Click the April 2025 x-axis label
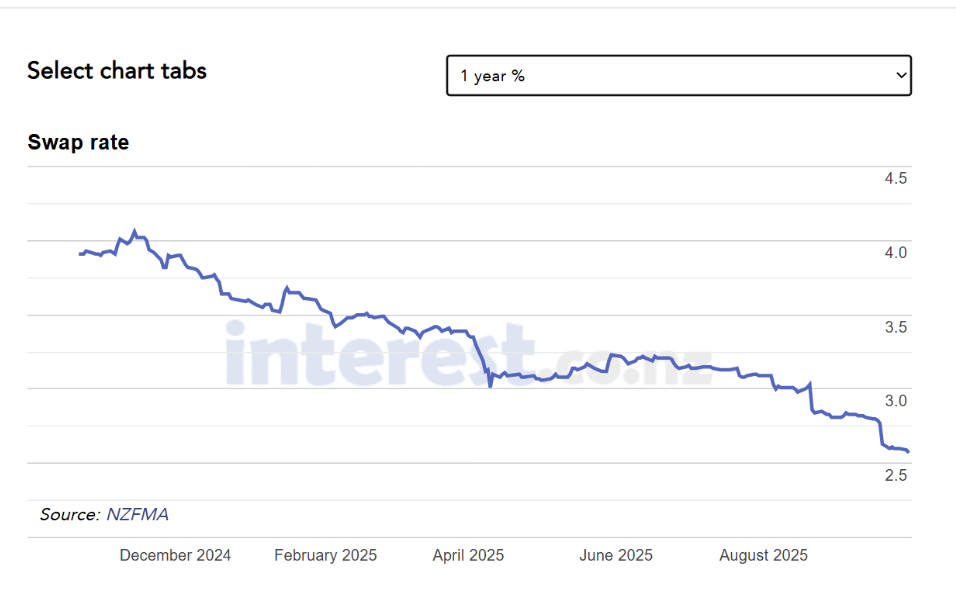 click(x=468, y=555)
